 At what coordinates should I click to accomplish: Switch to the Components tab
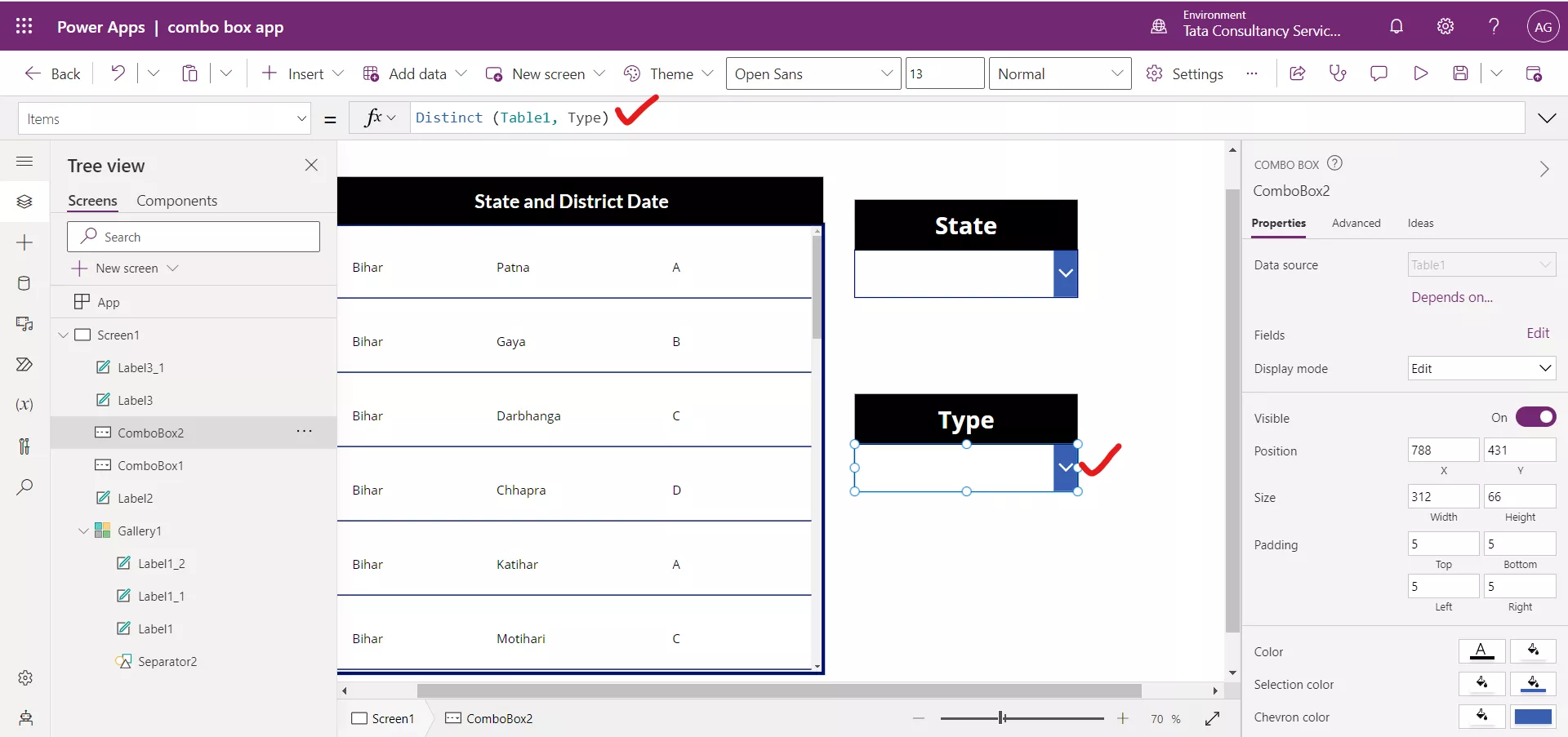pos(178,200)
